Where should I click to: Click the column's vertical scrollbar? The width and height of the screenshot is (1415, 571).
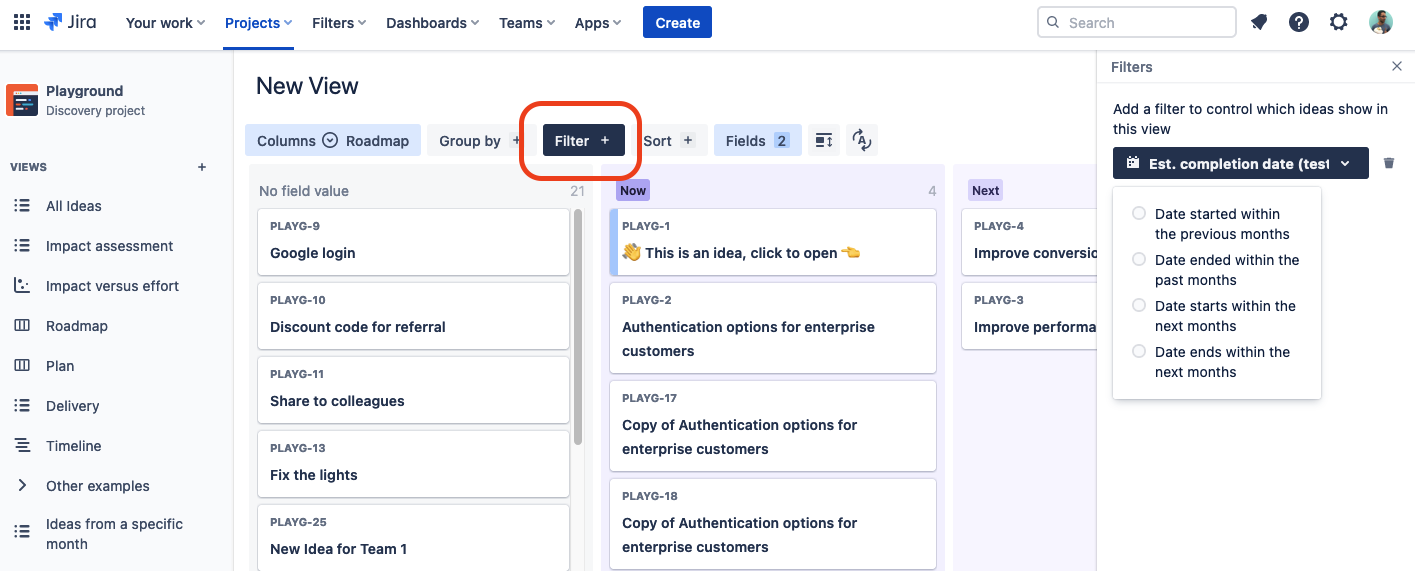(578, 327)
